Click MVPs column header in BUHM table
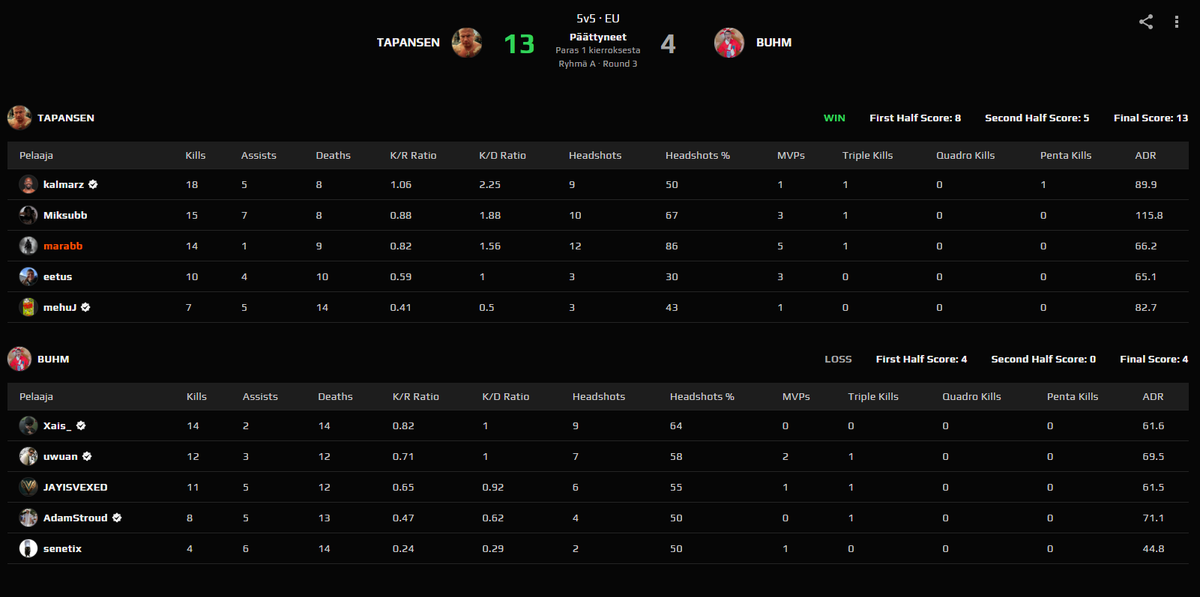The width and height of the screenshot is (1200, 597). coord(796,397)
